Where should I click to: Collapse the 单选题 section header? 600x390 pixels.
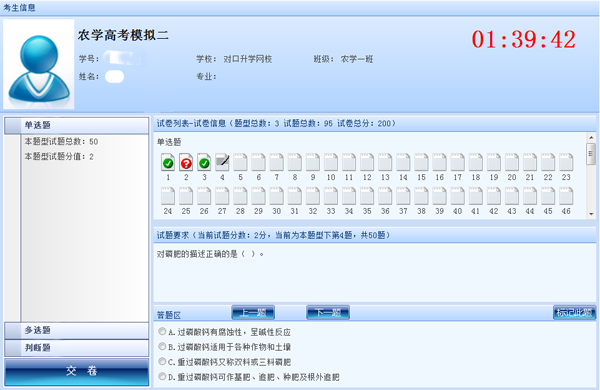(77, 125)
